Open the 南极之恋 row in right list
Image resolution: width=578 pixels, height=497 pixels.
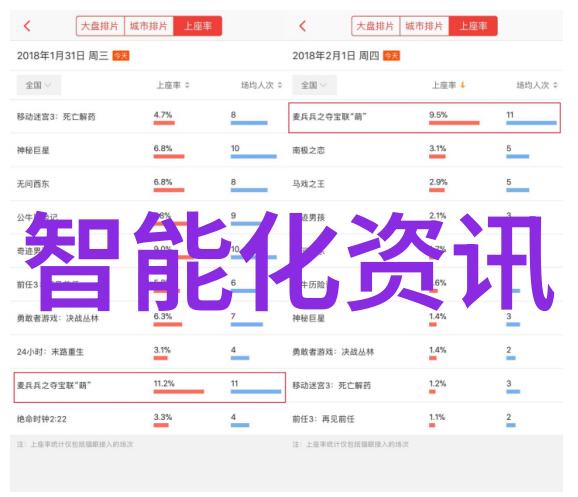click(425, 150)
